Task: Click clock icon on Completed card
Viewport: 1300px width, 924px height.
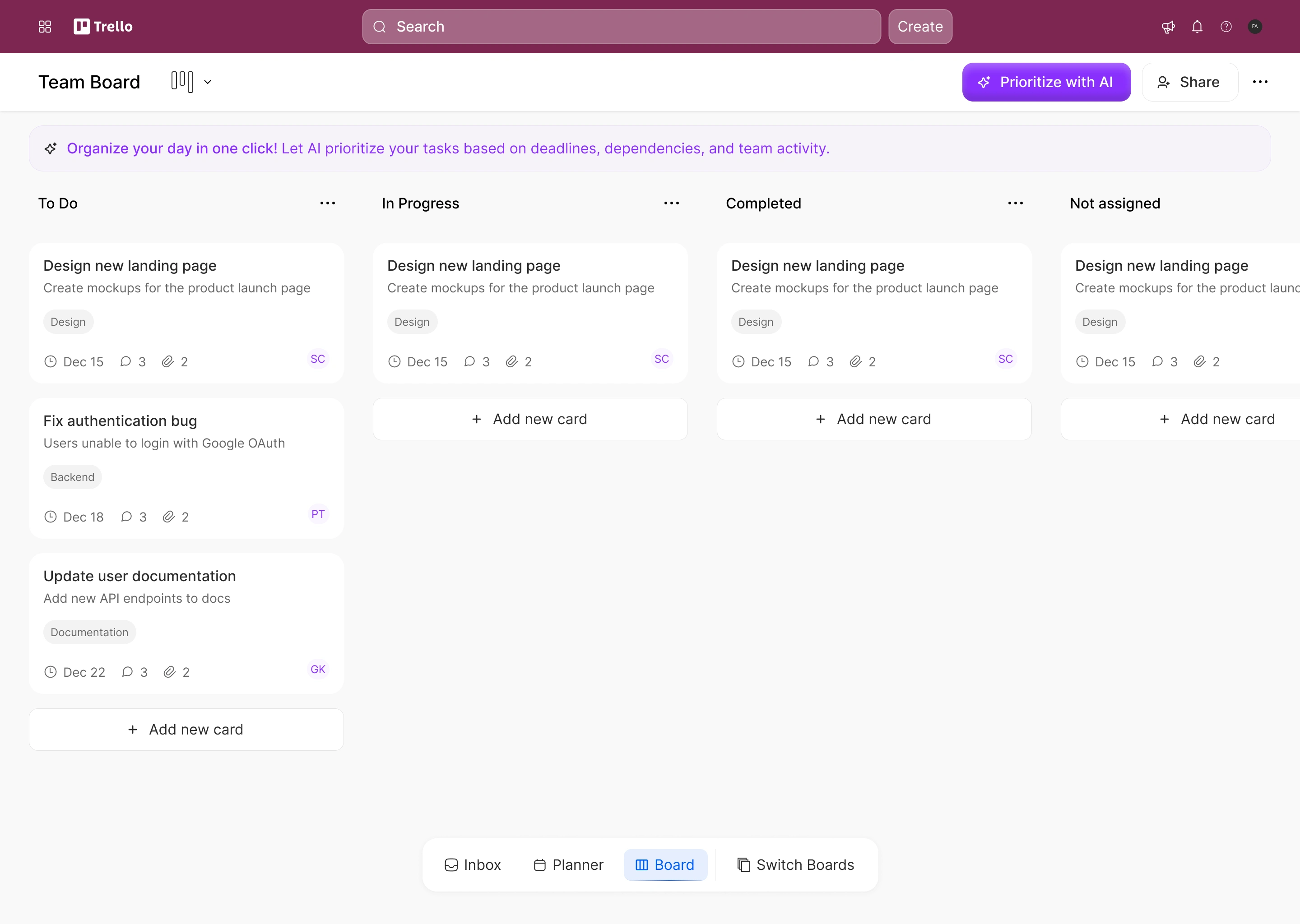Action: coord(738,361)
